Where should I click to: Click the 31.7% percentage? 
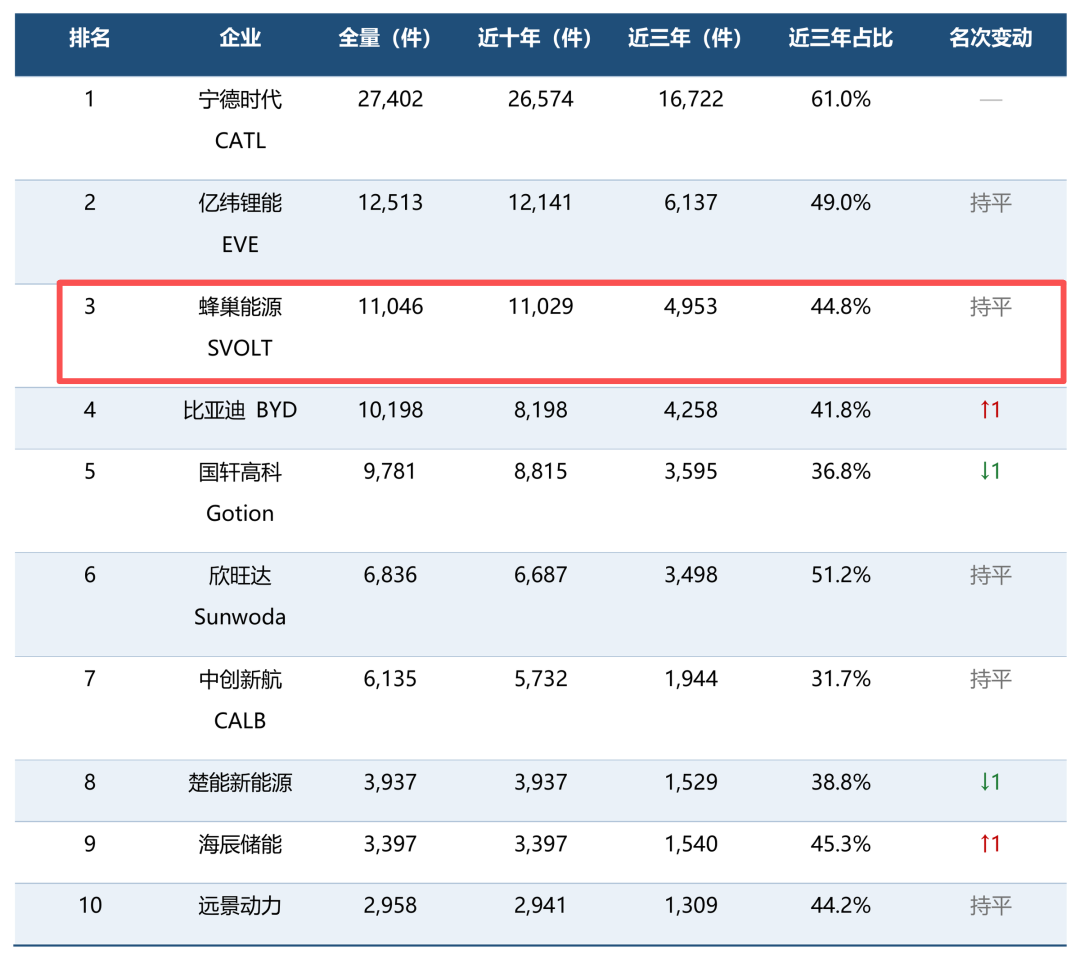(x=840, y=679)
